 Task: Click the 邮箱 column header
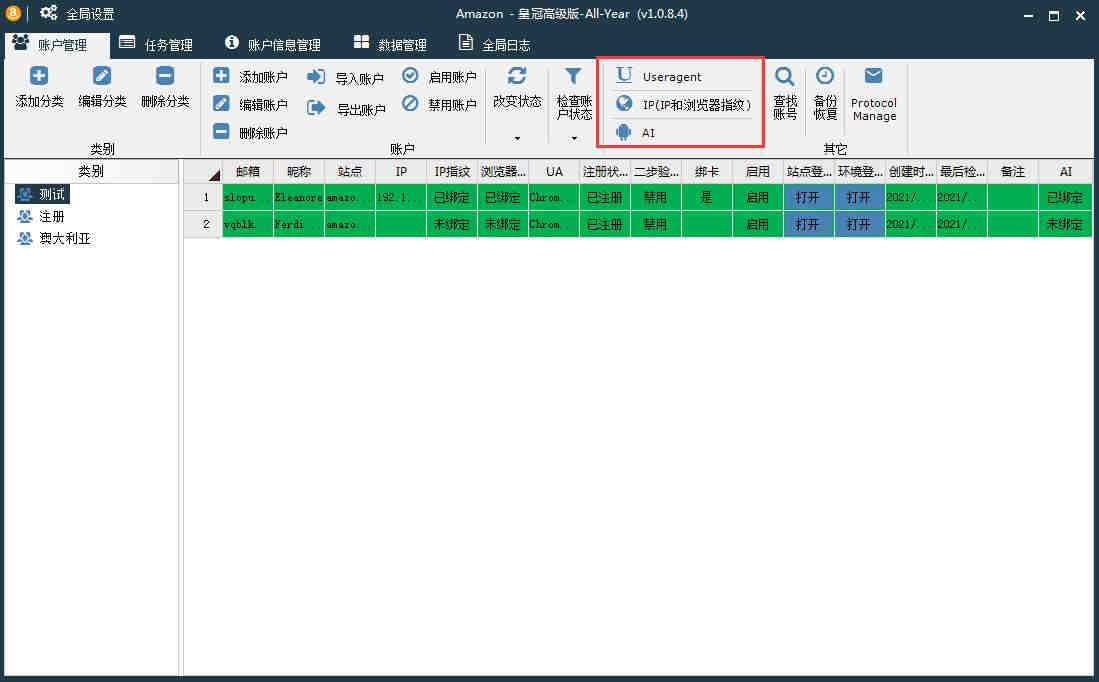[247, 172]
